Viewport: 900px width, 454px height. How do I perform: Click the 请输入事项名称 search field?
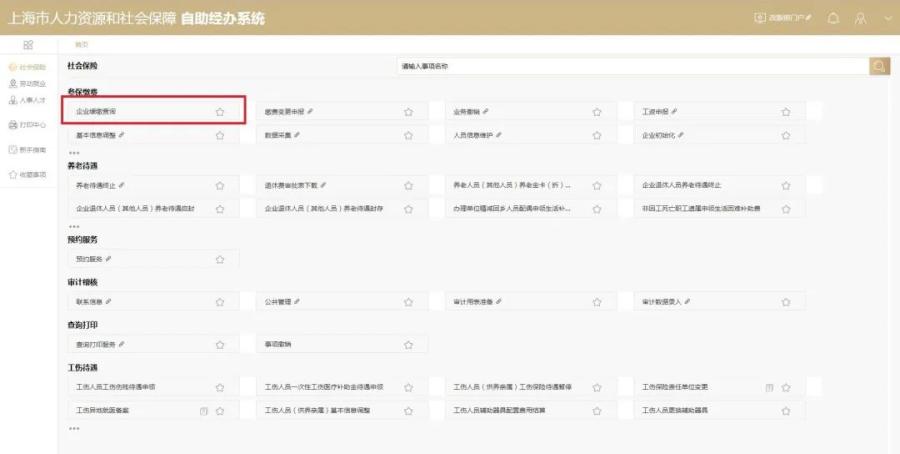(633, 67)
